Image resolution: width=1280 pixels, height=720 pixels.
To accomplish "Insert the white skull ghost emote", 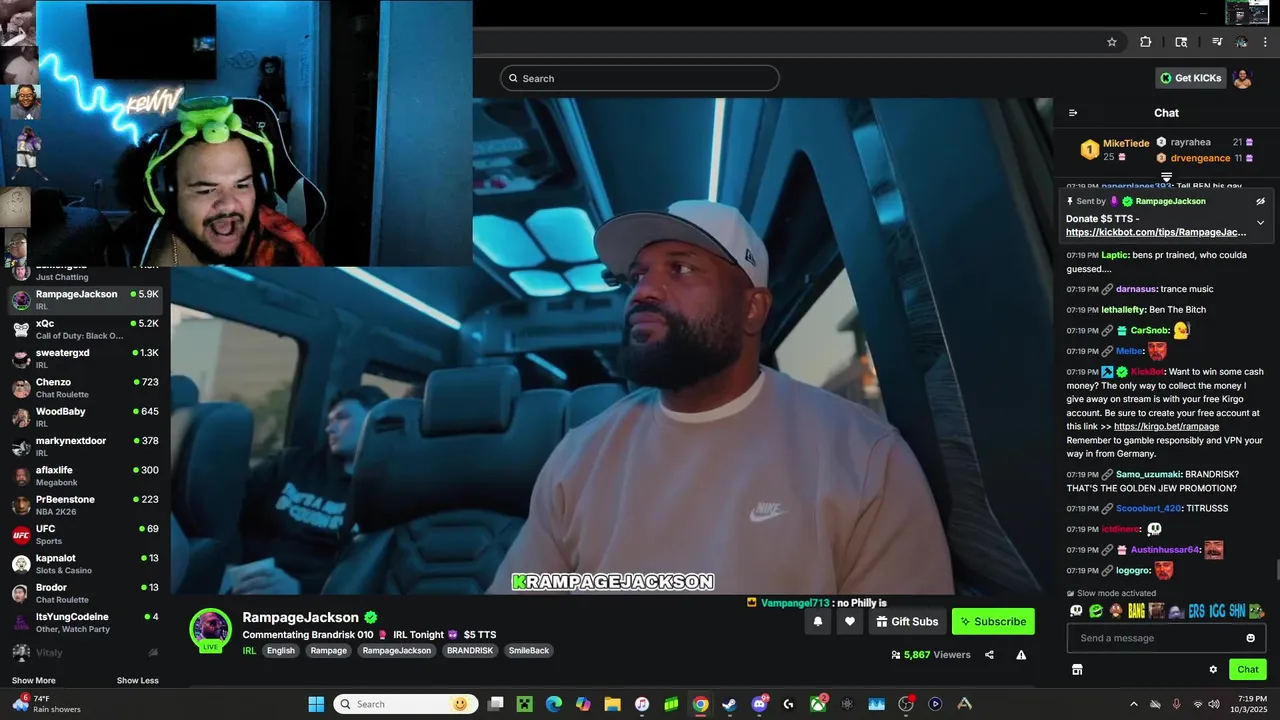I will click(1076, 610).
